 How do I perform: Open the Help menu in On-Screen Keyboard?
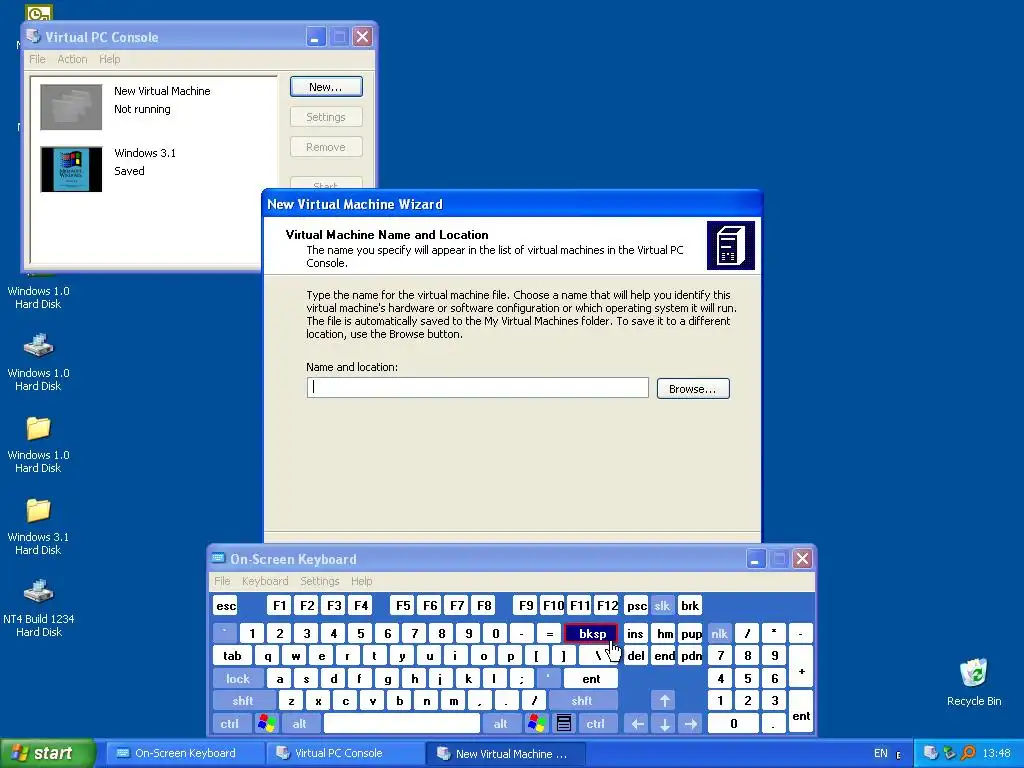[361, 581]
